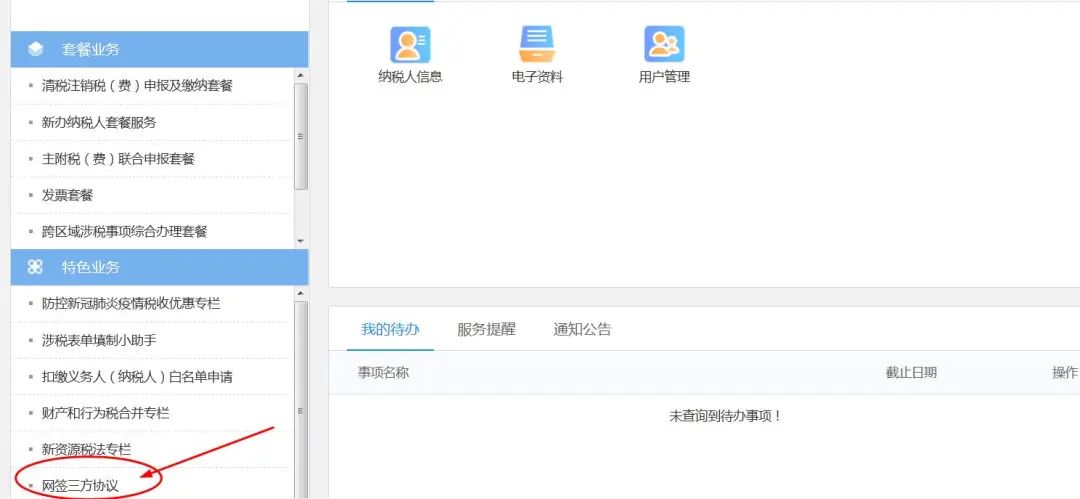Open 防控新冠肺炎疫情税收优惠专栏
Image resolution: width=1080 pixels, height=499 pixels.
pos(131,304)
